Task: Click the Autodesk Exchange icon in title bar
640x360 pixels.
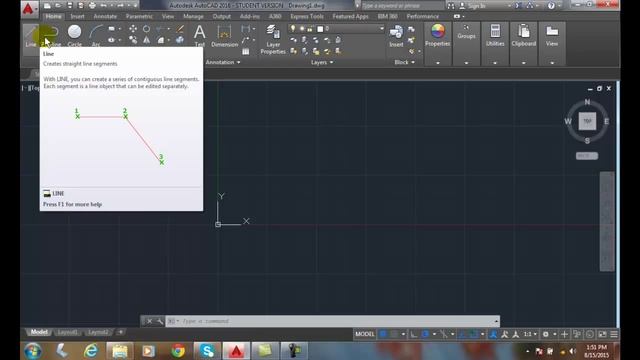Action: (x=518, y=6)
